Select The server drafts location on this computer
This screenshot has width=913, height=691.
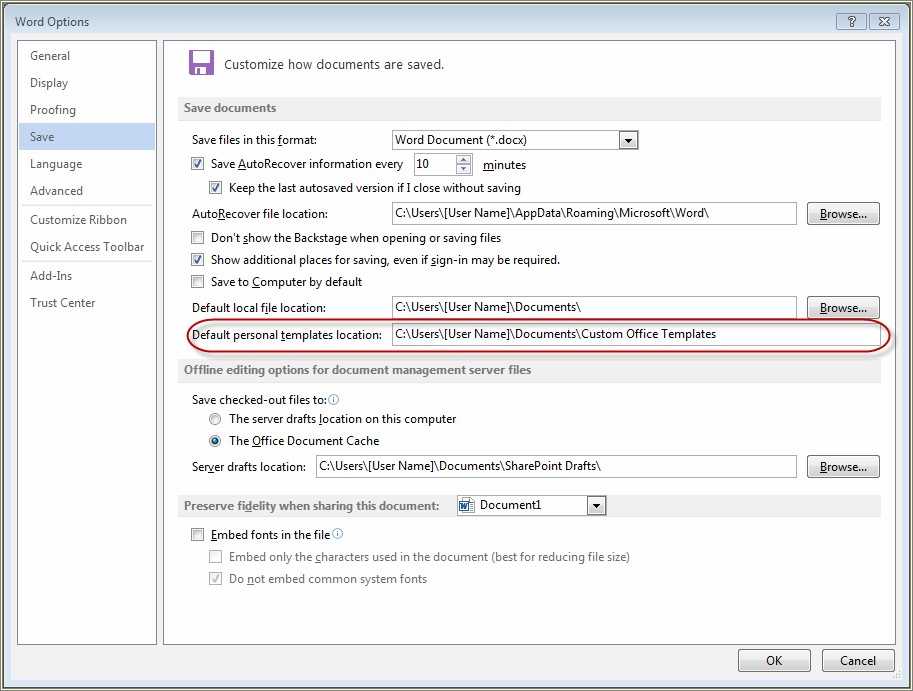(215, 419)
